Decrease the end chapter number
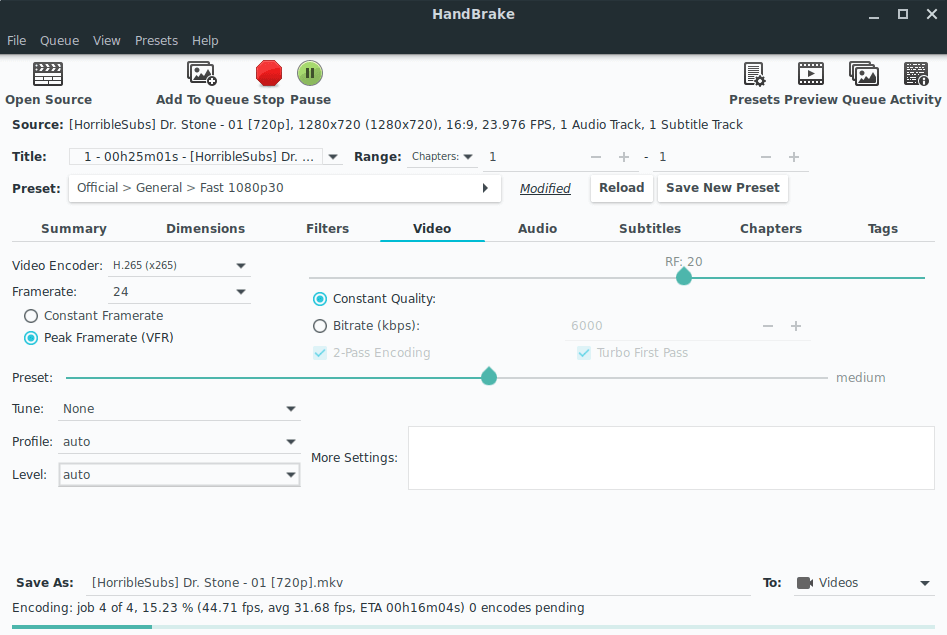Screen dimensions: 947x635 click(x=766, y=157)
